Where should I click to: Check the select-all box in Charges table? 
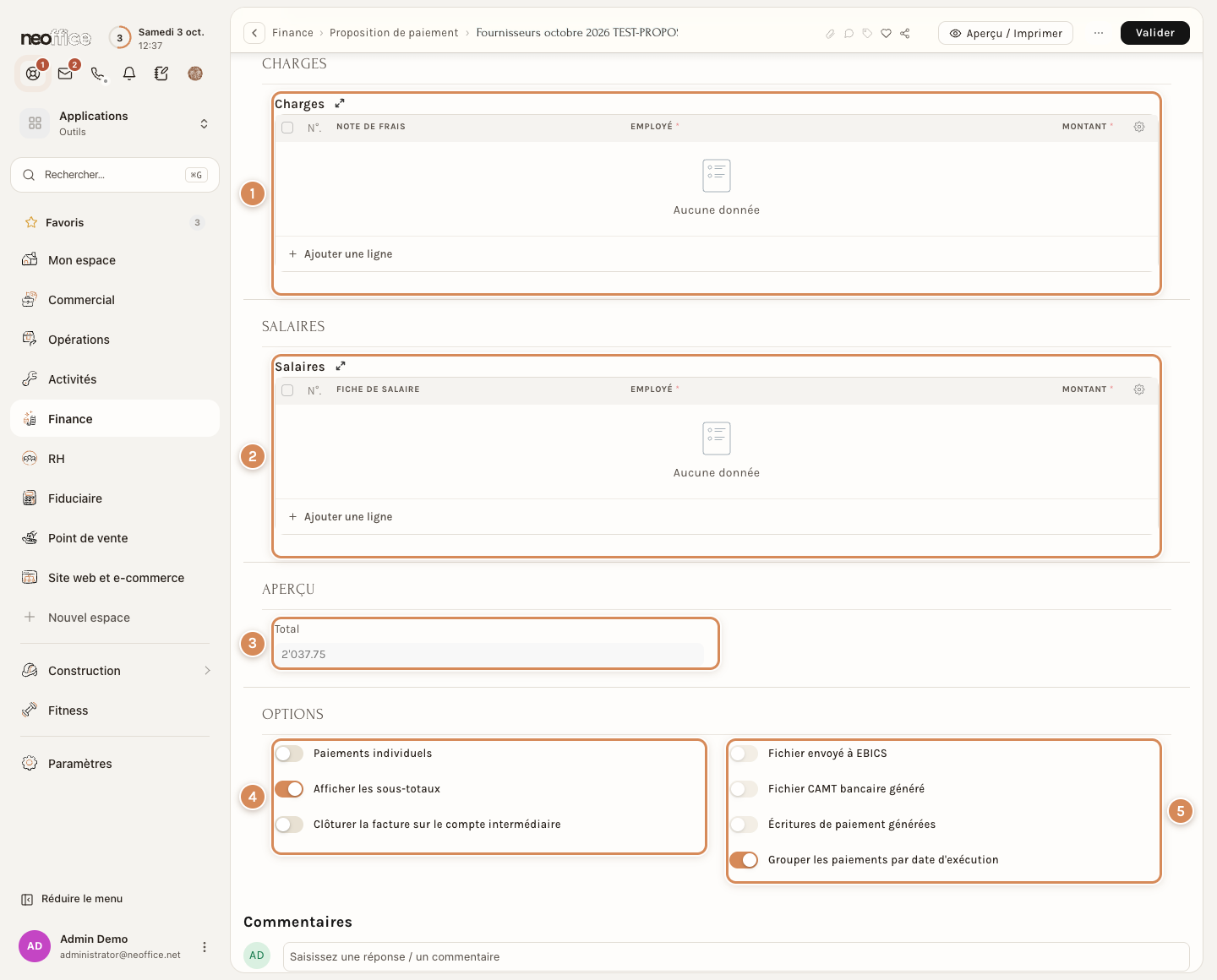point(287,128)
